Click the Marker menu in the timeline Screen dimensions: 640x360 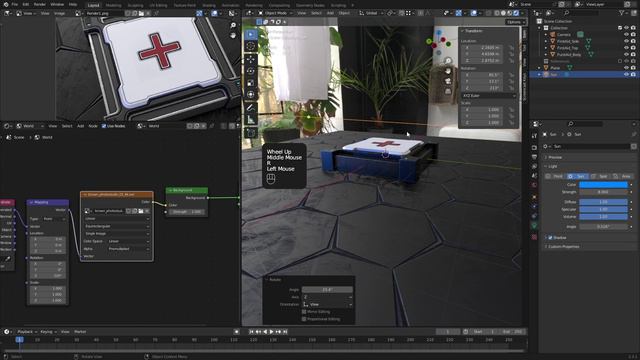click(80, 332)
